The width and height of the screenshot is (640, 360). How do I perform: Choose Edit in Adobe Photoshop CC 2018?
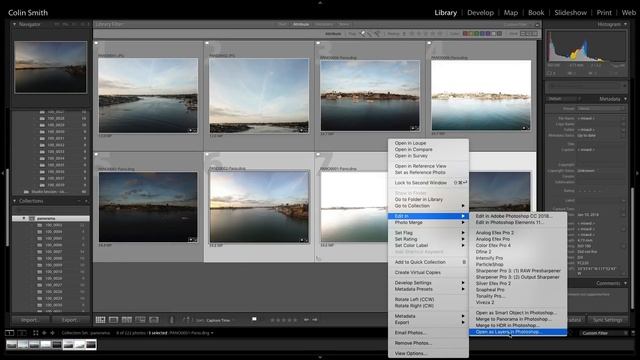518,216
